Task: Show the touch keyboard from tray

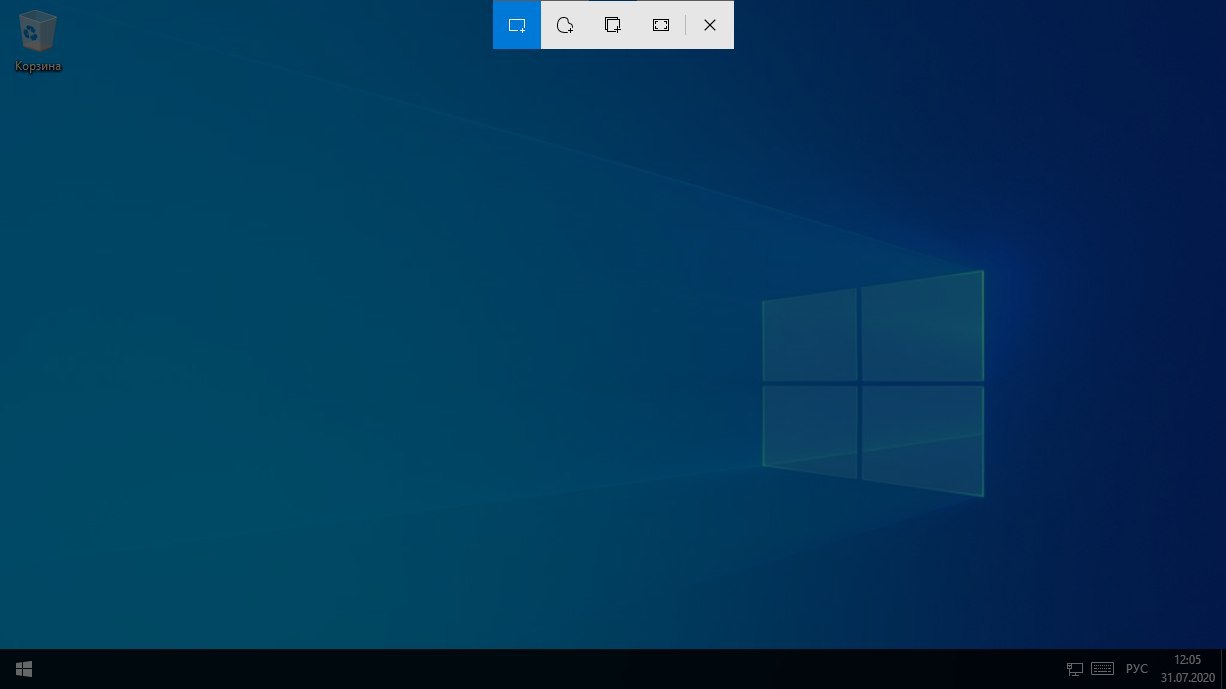Action: 1103,669
